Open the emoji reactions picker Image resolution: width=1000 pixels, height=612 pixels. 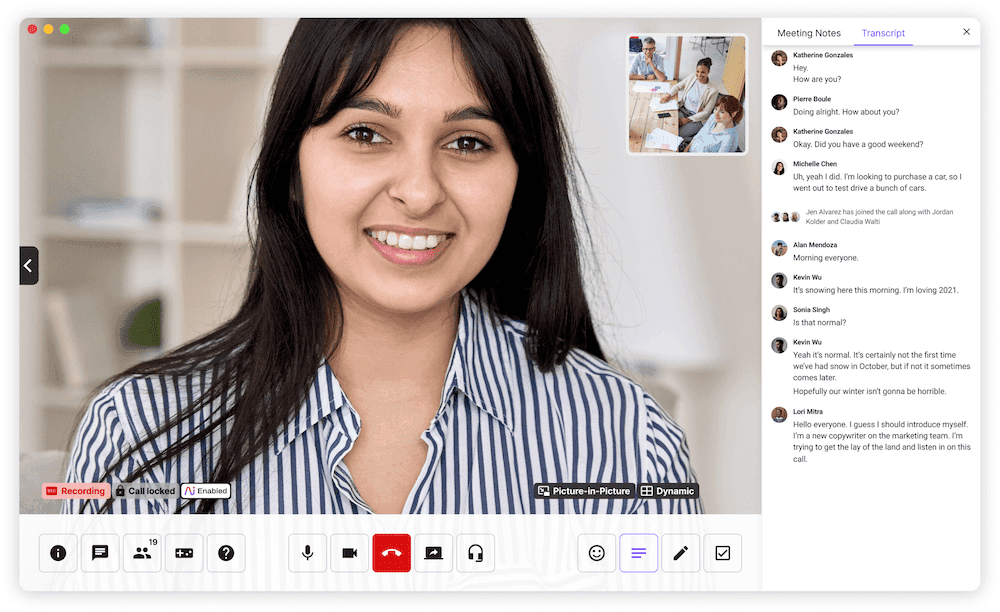click(x=597, y=553)
